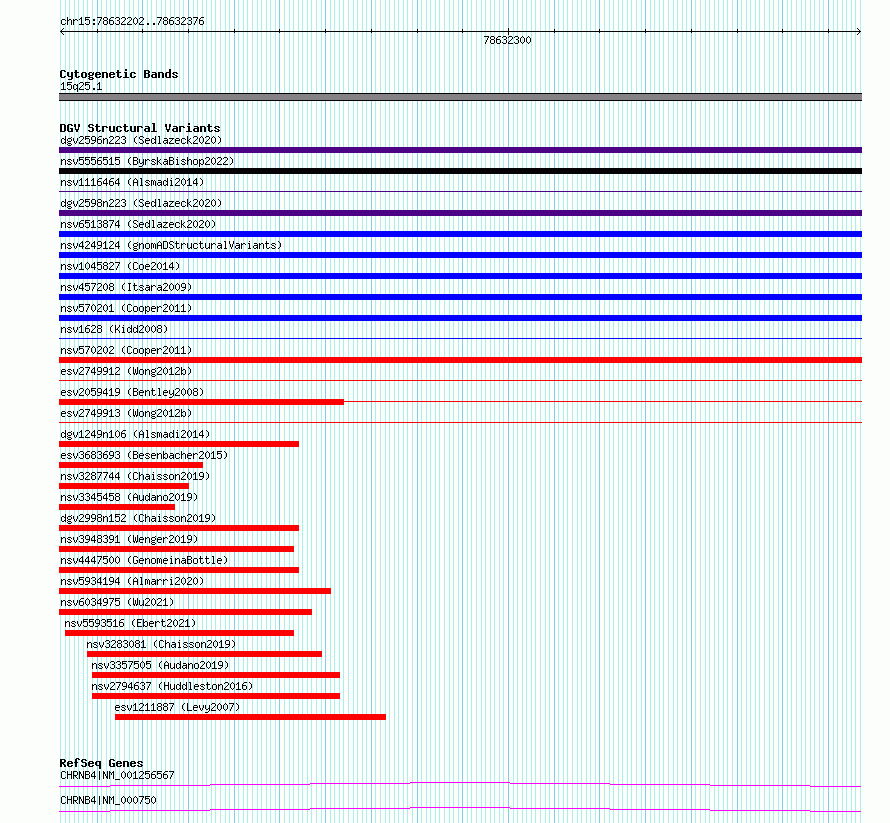Click the red bar for dgv1249n106

(x=179, y=444)
